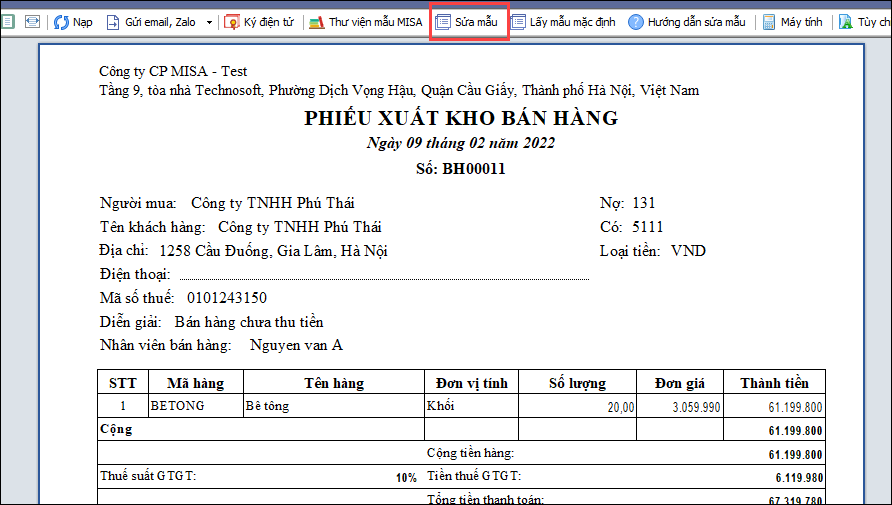Click the Nạp refresh icon

(61, 21)
